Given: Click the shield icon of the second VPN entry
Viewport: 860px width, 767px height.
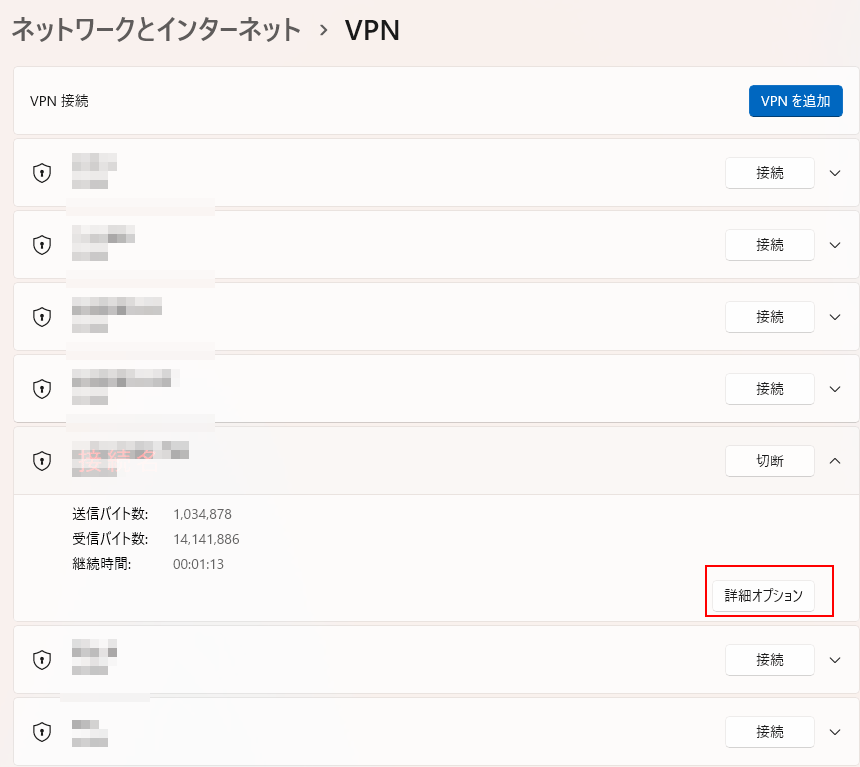Looking at the screenshot, I should click(x=42, y=245).
